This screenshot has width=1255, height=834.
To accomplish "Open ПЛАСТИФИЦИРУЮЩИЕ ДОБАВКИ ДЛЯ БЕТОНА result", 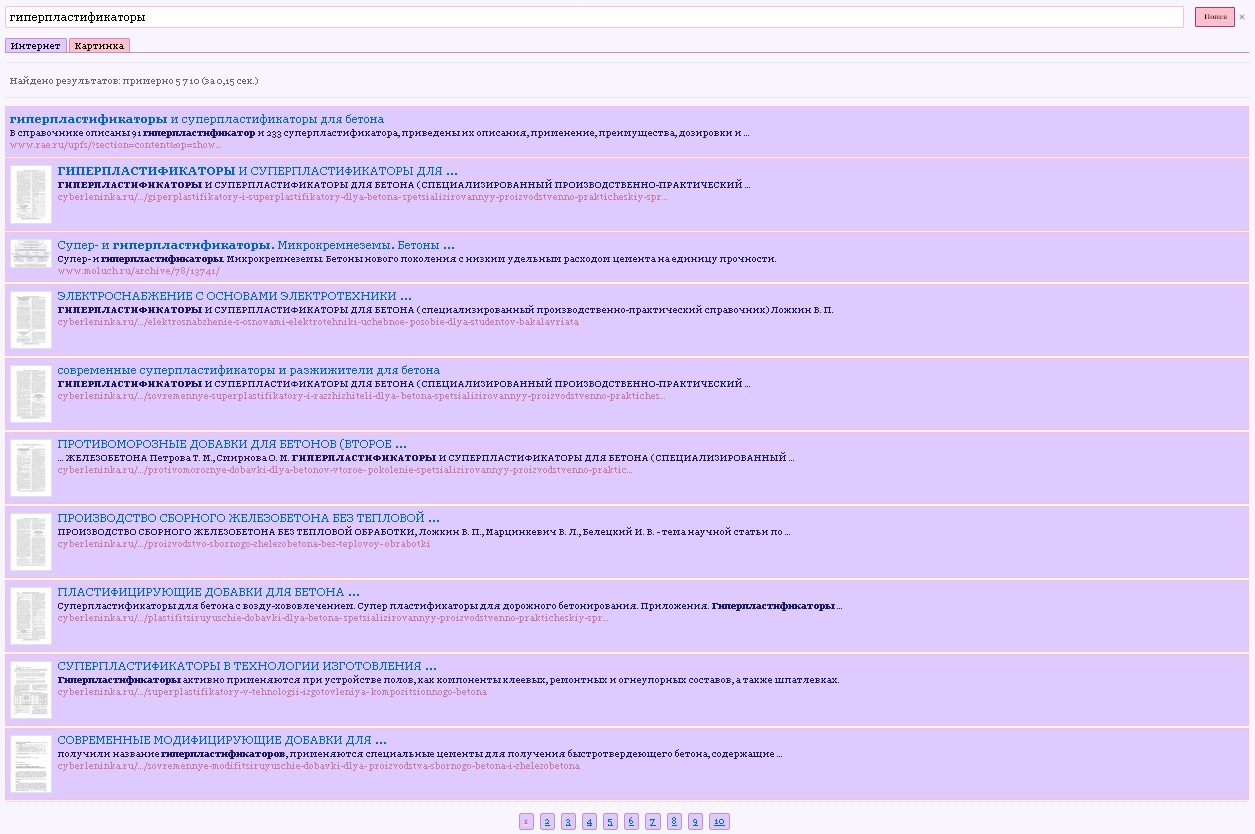I will click(208, 592).
